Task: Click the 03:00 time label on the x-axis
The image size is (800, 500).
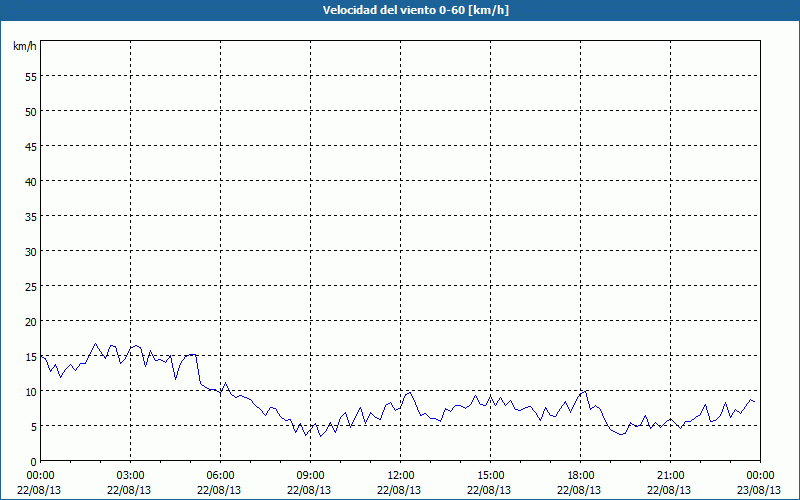Action: [131, 476]
